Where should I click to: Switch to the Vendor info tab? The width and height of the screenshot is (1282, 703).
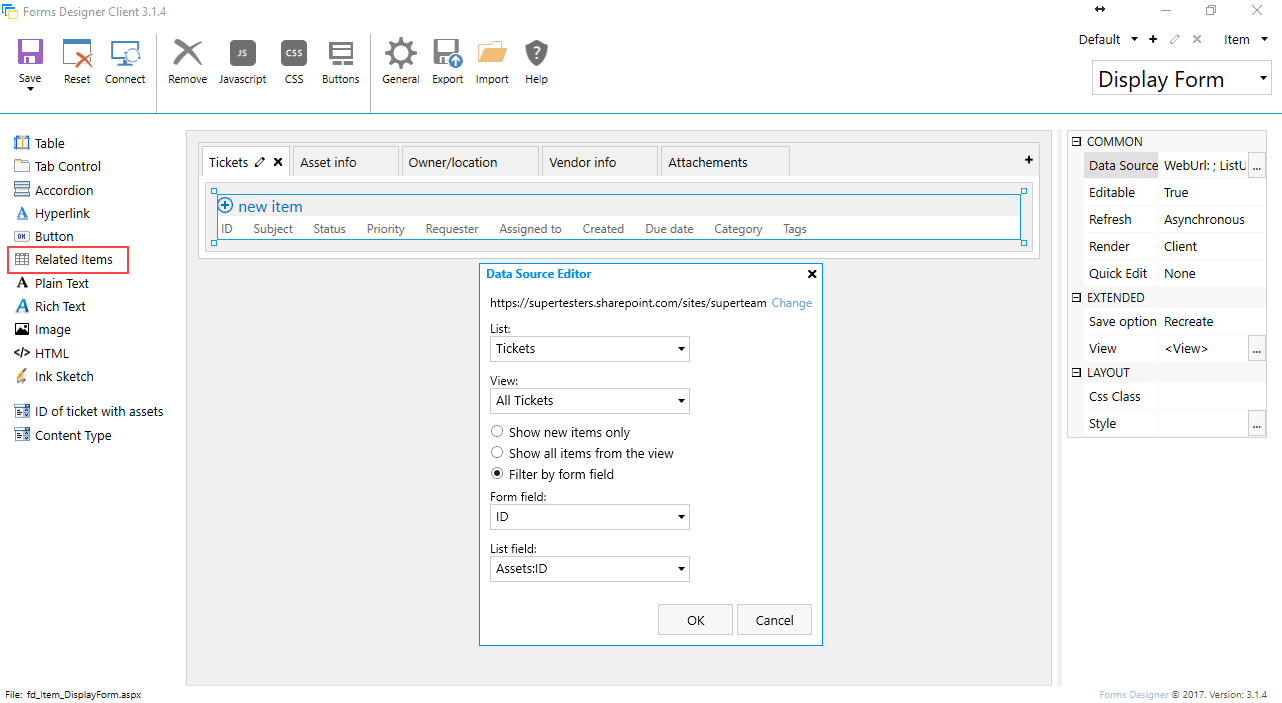[598, 162]
